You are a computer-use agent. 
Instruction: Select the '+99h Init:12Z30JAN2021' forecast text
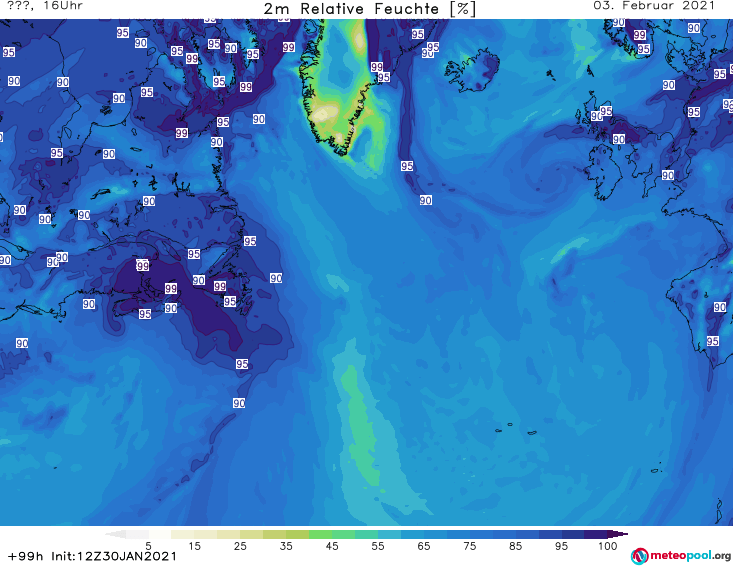pos(93,556)
